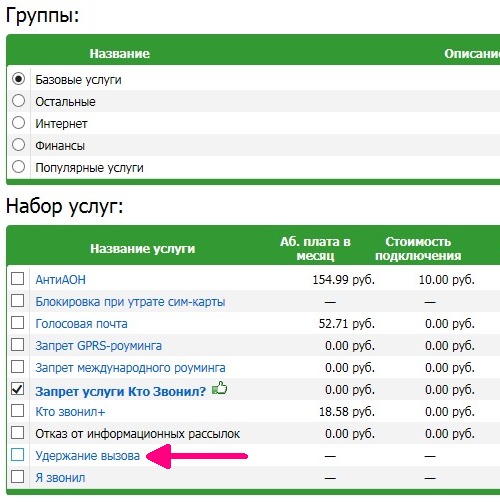Check the Голосовая почта checkbox
Screen dimensions: 500x502
coord(17,323)
